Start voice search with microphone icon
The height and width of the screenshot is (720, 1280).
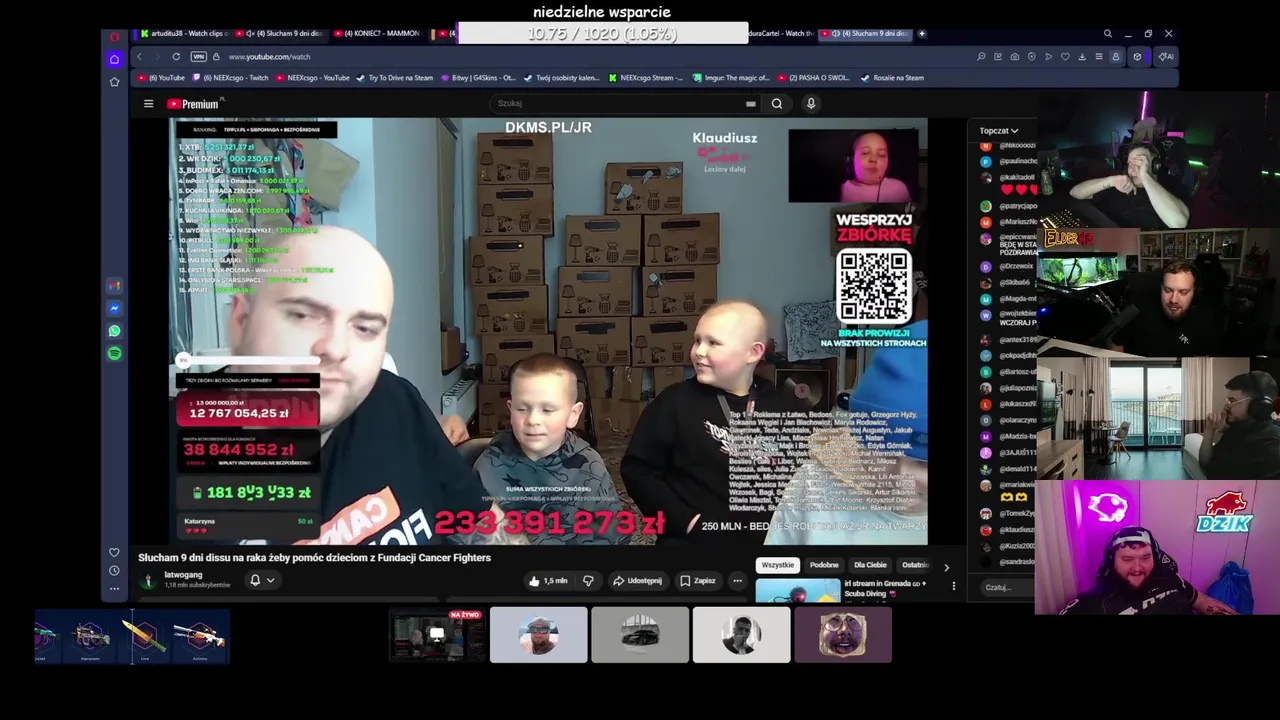point(811,103)
